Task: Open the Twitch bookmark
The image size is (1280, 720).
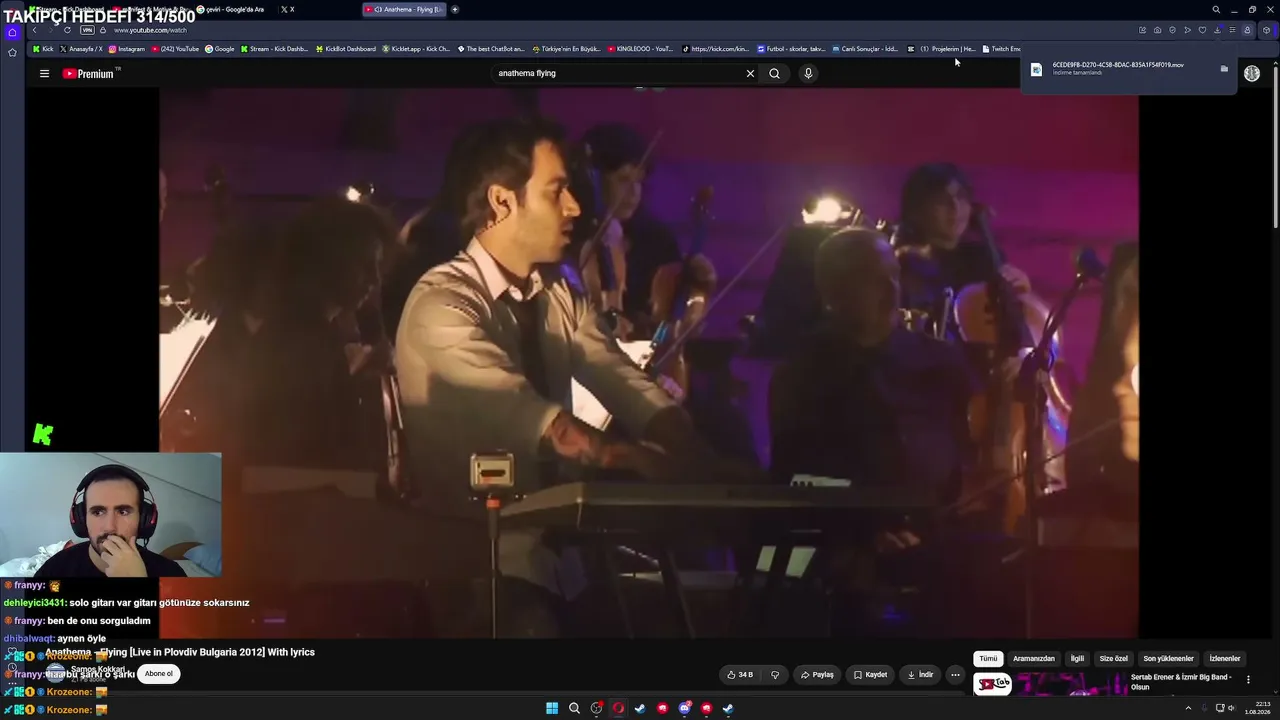Action: point(1002,49)
